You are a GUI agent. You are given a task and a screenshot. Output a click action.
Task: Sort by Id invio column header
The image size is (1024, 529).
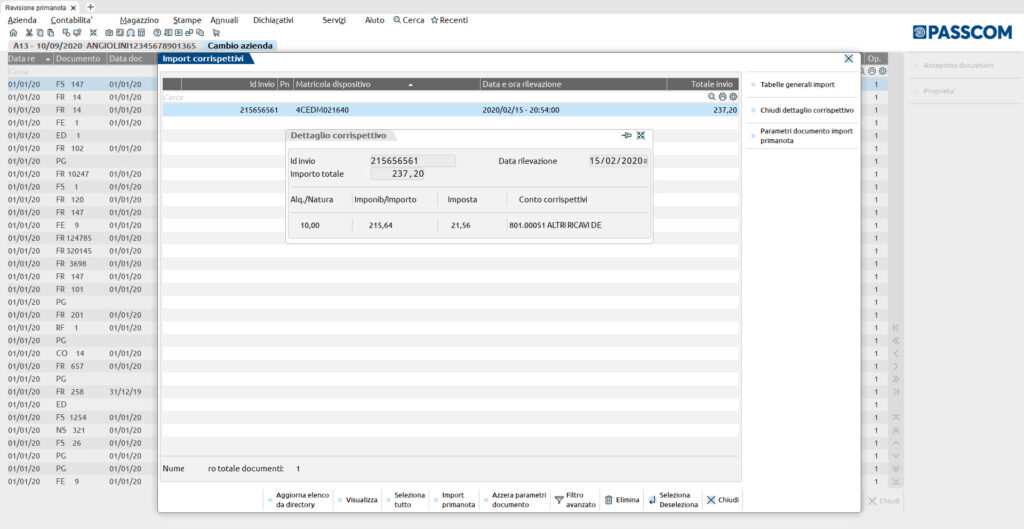229,84
